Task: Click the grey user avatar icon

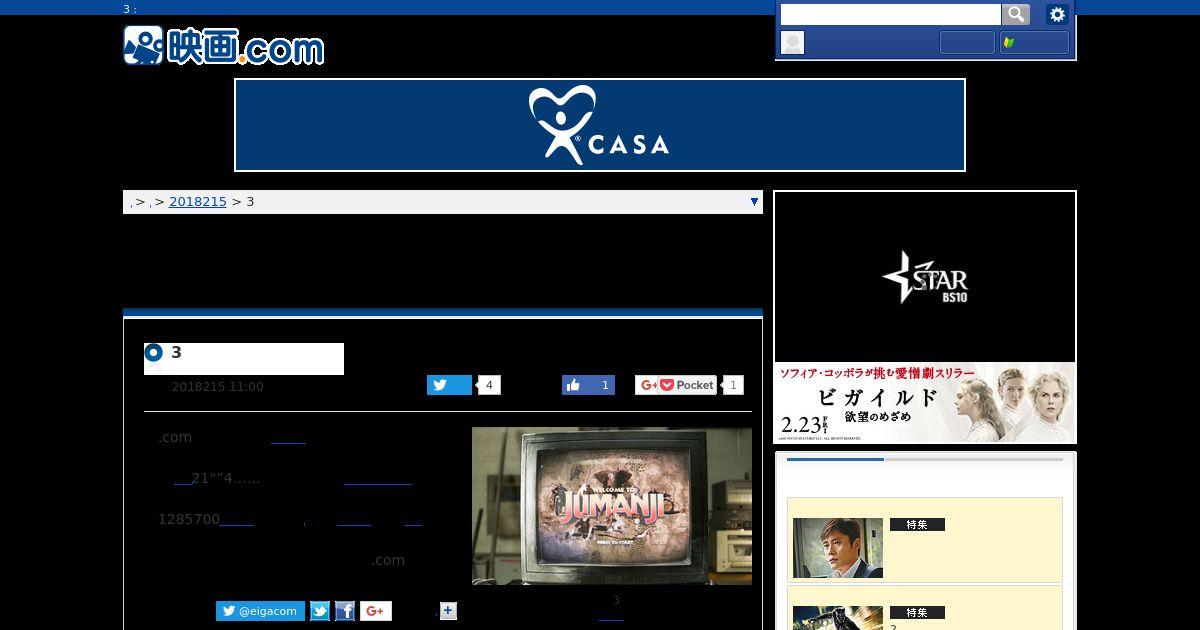Action: [x=792, y=42]
